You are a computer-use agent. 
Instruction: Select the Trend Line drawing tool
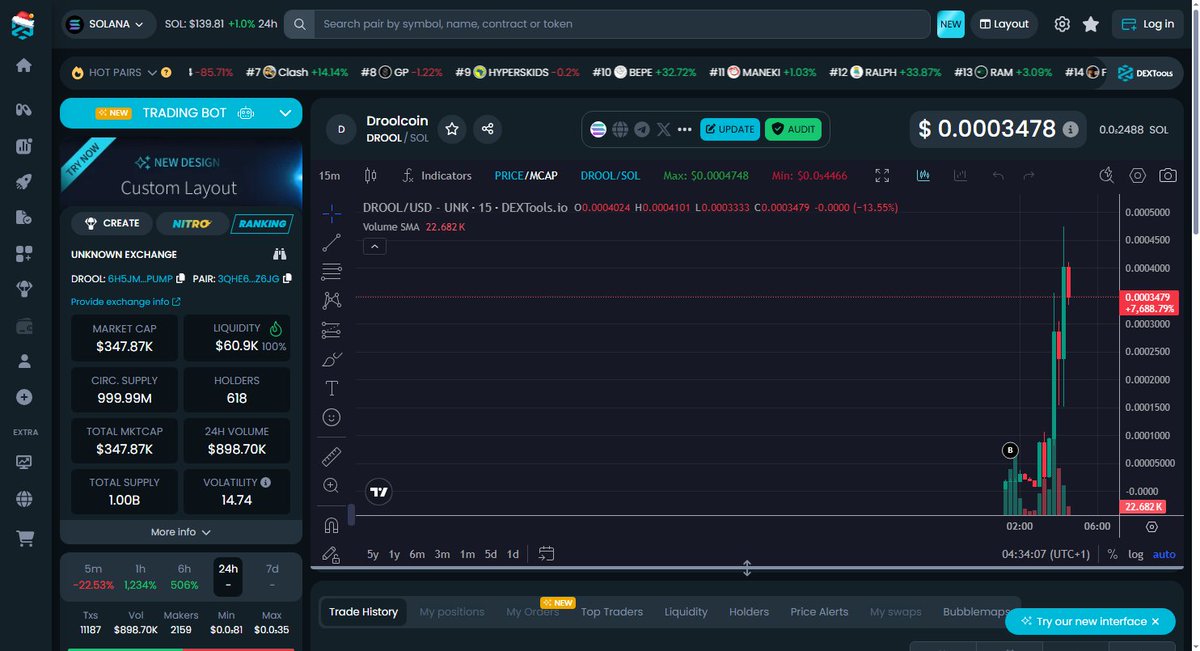click(330, 241)
